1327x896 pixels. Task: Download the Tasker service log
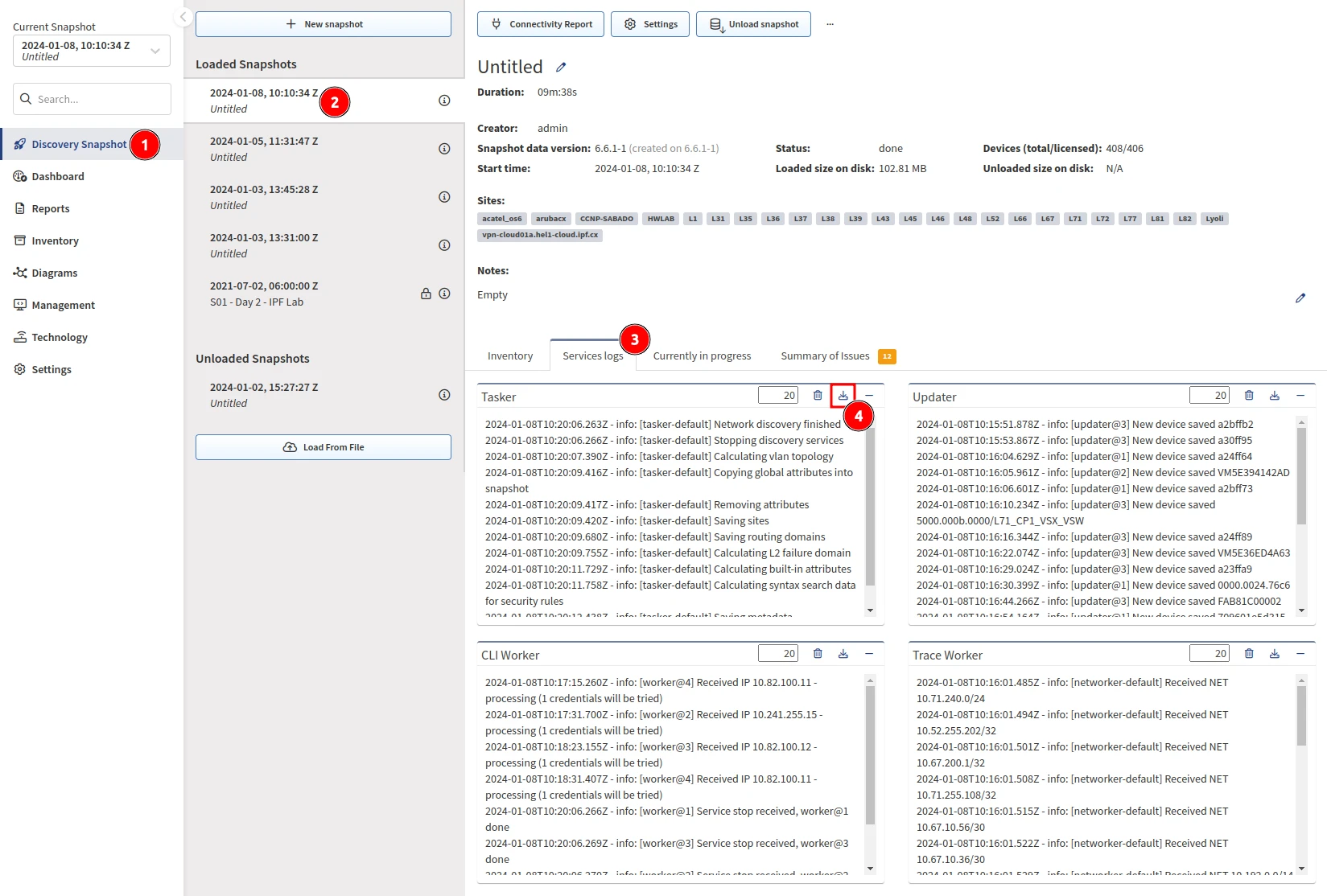(843, 396)
